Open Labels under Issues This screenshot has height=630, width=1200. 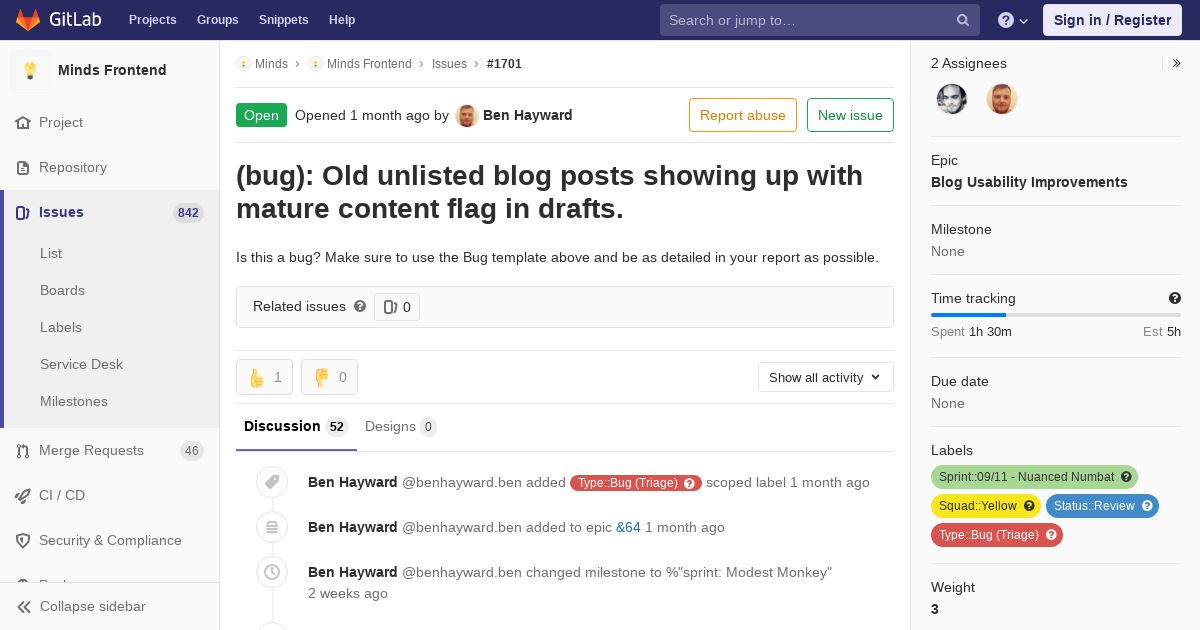[x=61, y=327]
